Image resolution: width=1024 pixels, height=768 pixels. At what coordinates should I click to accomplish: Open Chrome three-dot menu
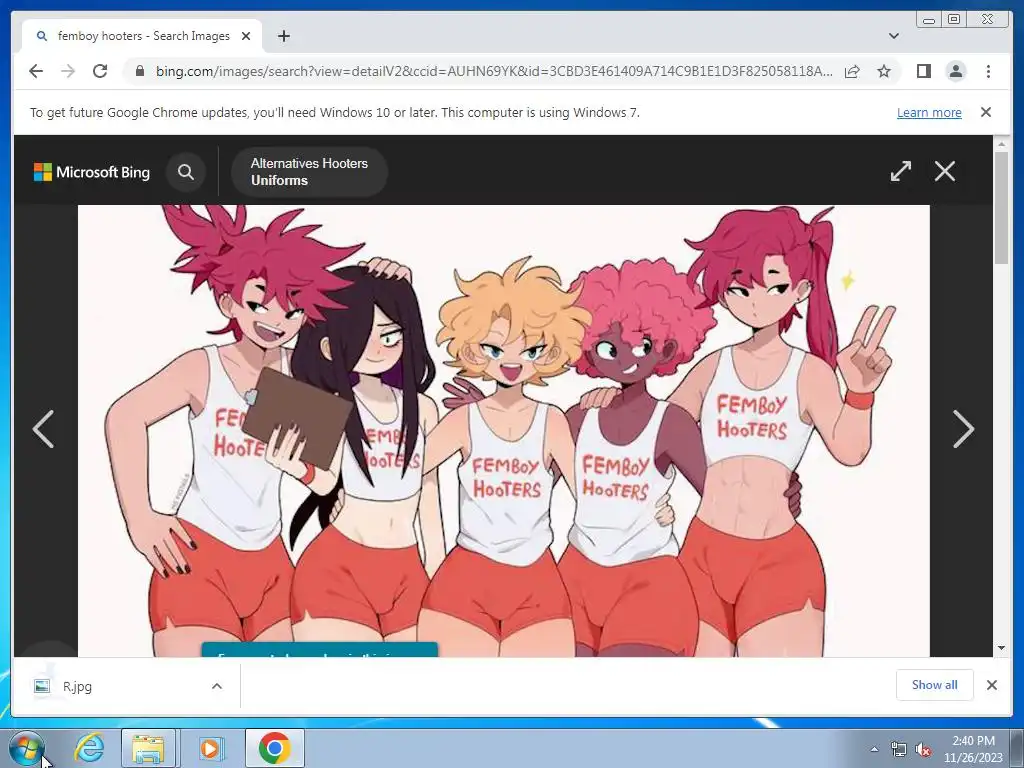(x=988, y=71)
